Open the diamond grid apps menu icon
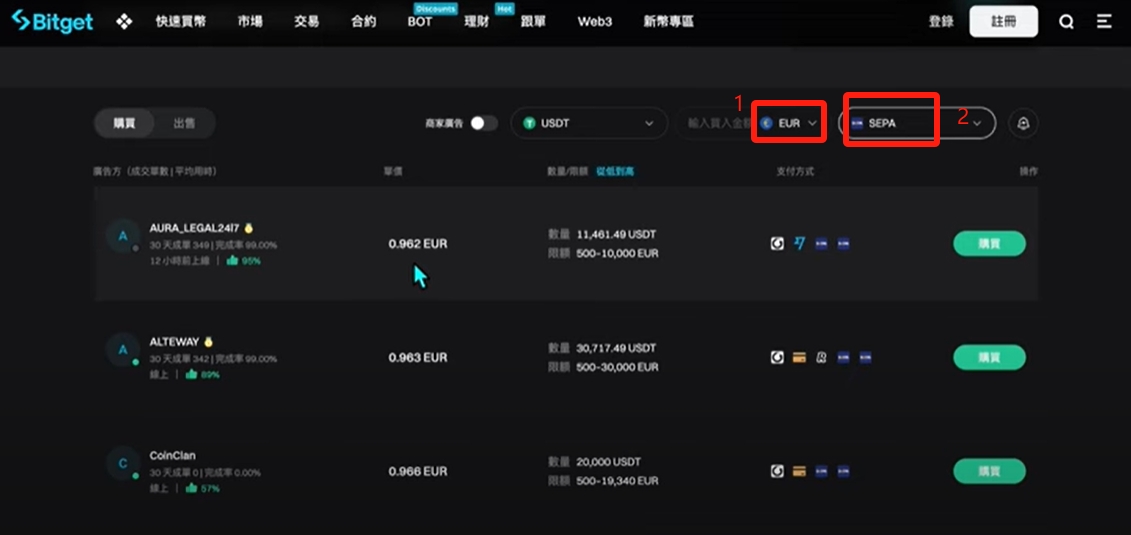The height and width of the screenshot is (535, 1131). [125, 22]
